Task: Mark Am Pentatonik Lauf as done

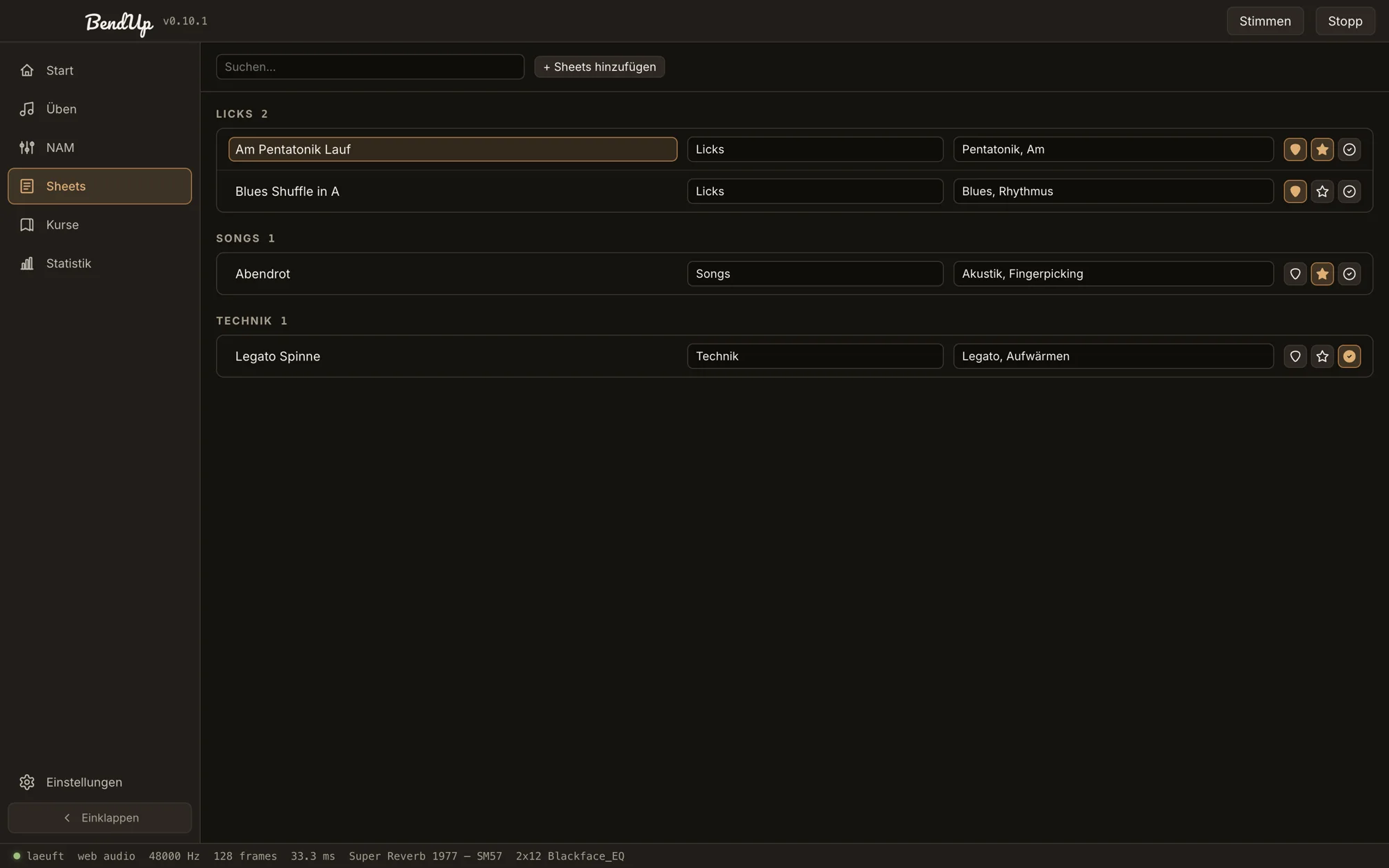Action: (1349, 149)
